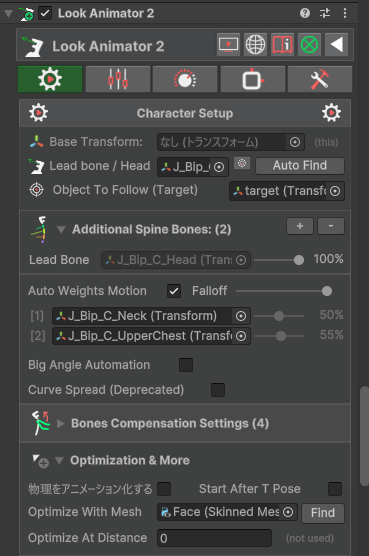Click the green crossed-circle icon
Screen dimensions: 369x556
pyautogui.click(x=309, y=45)
